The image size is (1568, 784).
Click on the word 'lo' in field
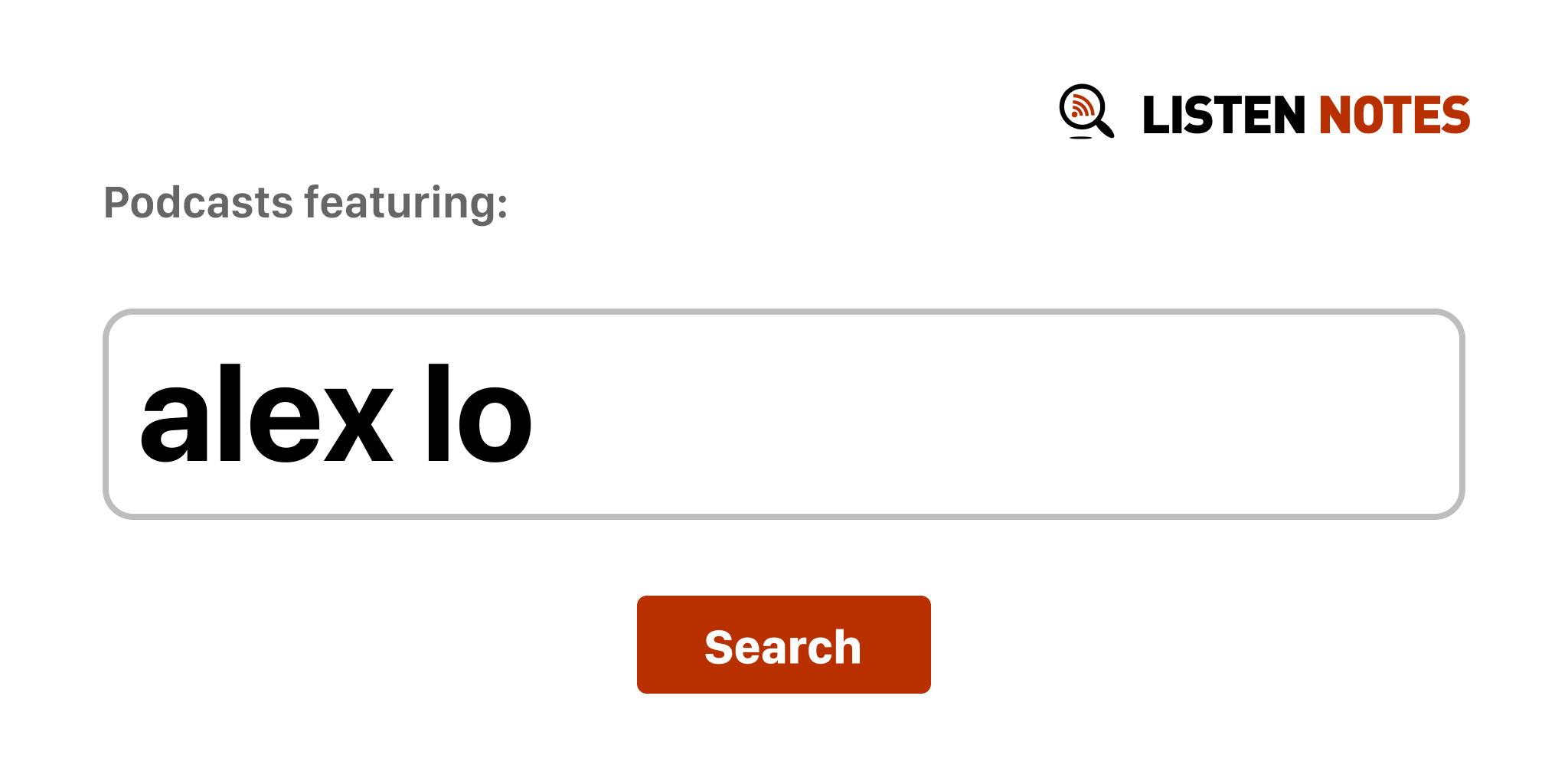point(479,414)
